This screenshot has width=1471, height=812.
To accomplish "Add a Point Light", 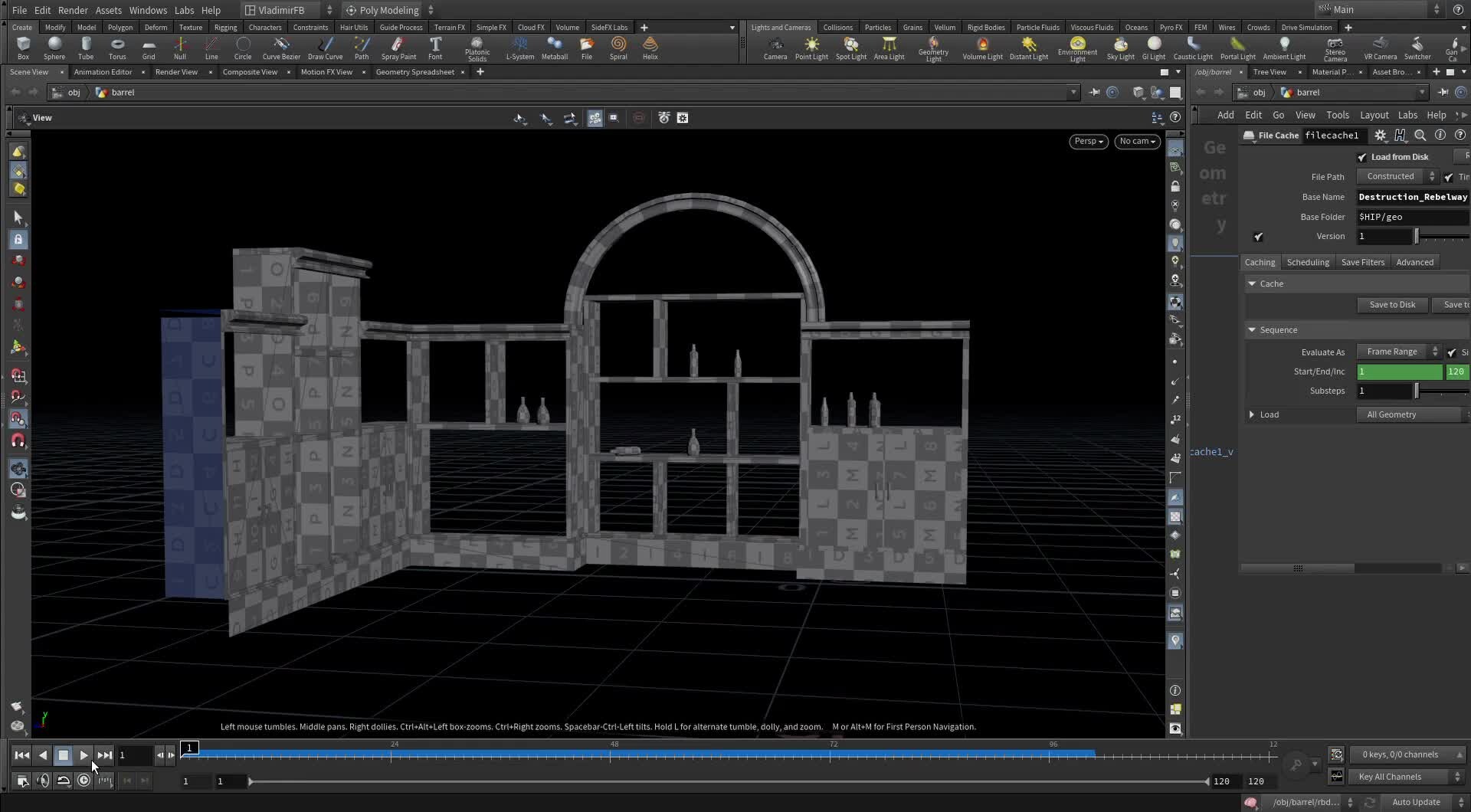I will 811,47.
